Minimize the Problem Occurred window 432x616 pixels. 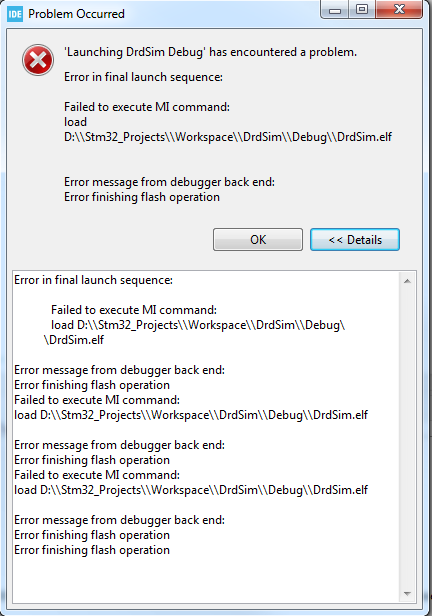tap(335, 9)
